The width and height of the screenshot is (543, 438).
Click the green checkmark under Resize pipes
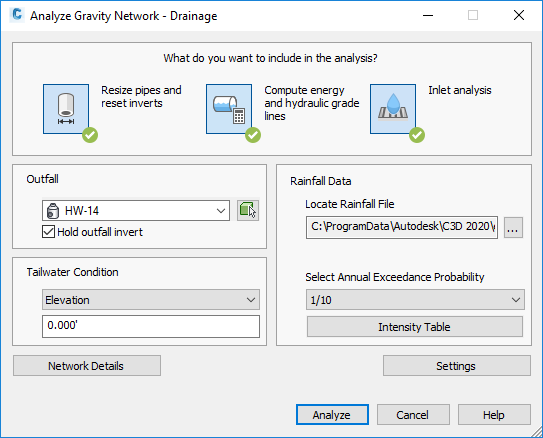[x=90, y=135]
